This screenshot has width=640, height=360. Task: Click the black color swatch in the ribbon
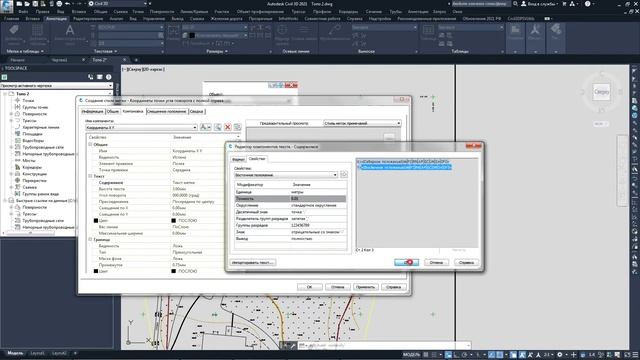192,36
